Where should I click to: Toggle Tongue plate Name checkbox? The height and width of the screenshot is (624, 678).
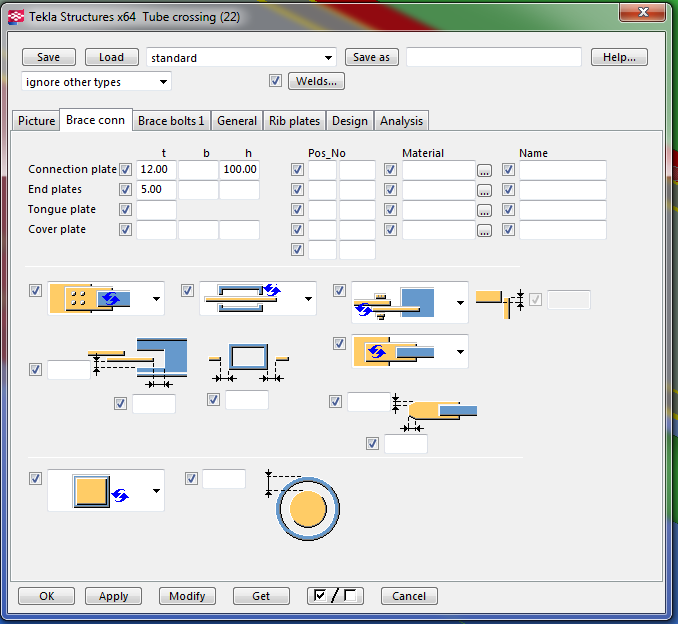click(x=508, y=210)
